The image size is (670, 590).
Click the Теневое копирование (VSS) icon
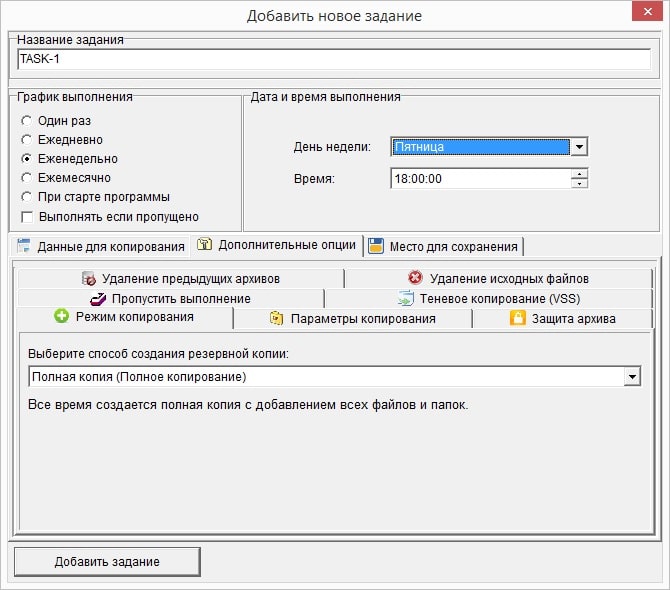point(405,298)
